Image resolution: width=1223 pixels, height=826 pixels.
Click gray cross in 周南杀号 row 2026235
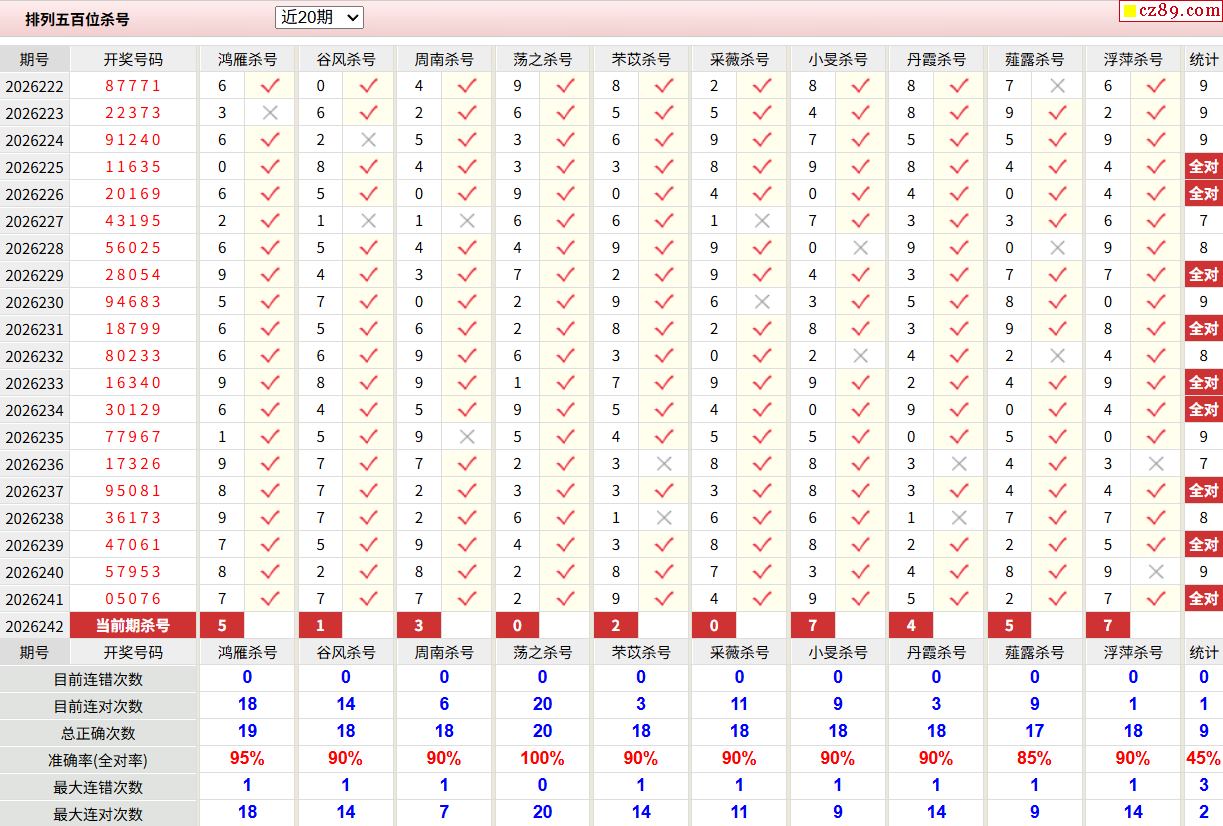click(x=467, y=437)
